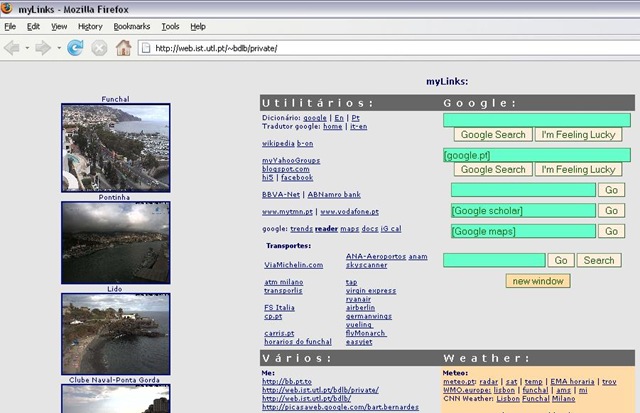
Task: Click the new window button
Action: (x=538, y=281)
